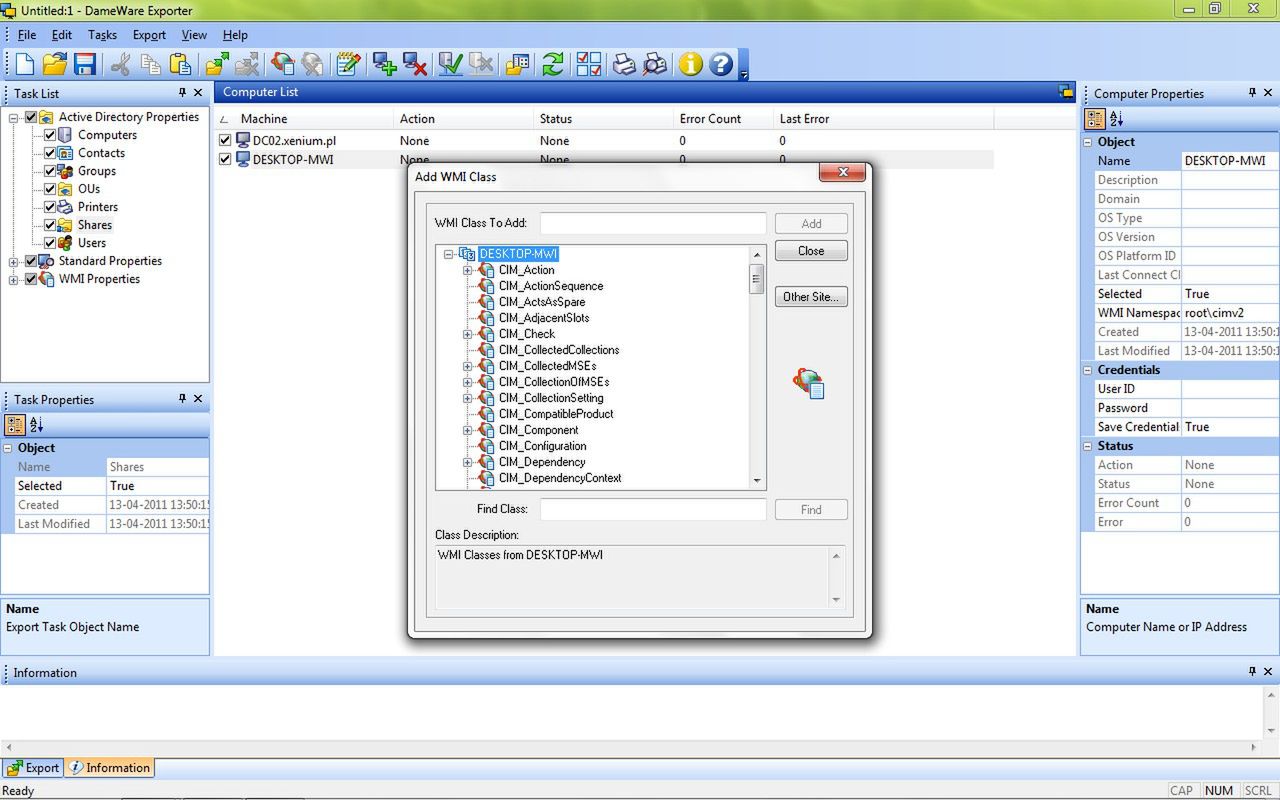Image resolution: width=1280 pixels, height=800 pixels.
Task: Click Categorized view icon in Task Properties
Action: coord(16,425)
